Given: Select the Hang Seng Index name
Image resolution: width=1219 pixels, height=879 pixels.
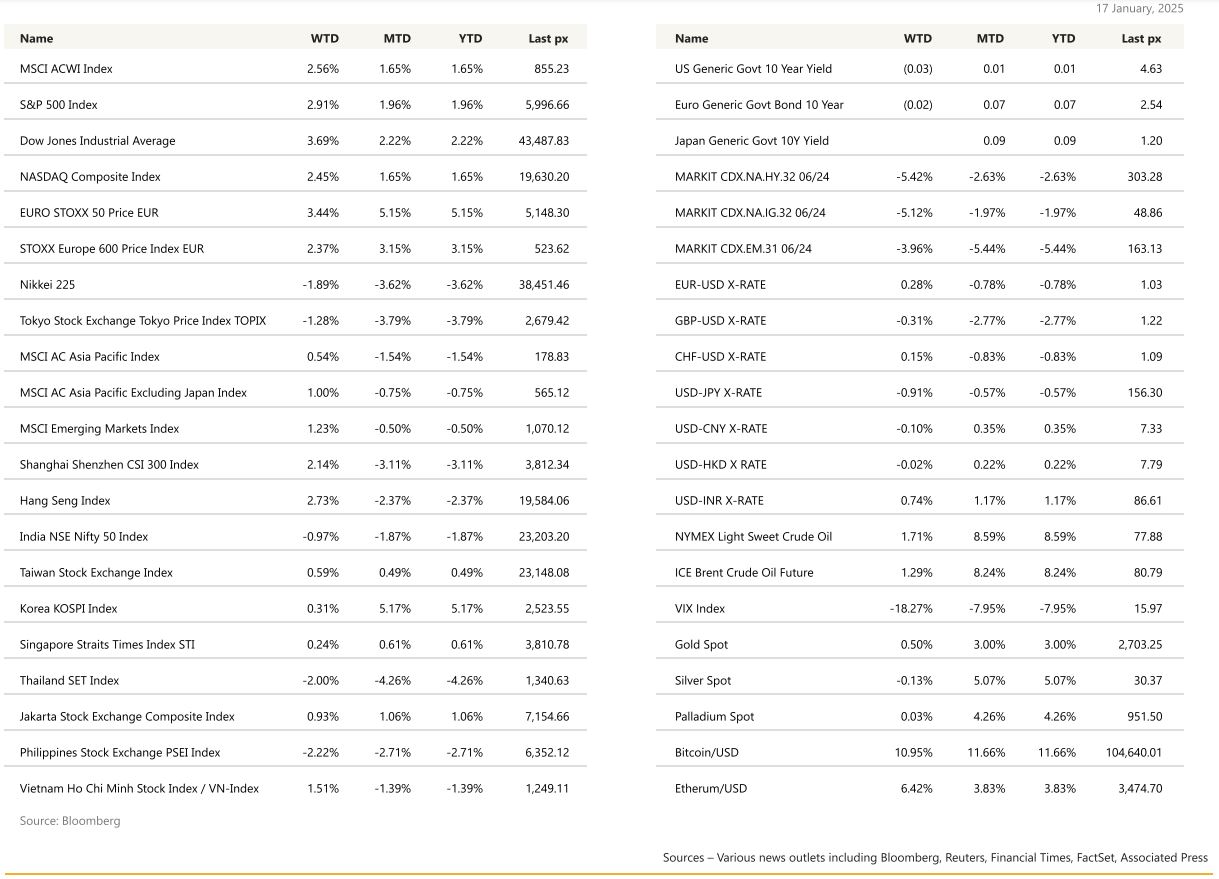Looking at the screenshot, I should pyautogui.click(x=65, y=501).
